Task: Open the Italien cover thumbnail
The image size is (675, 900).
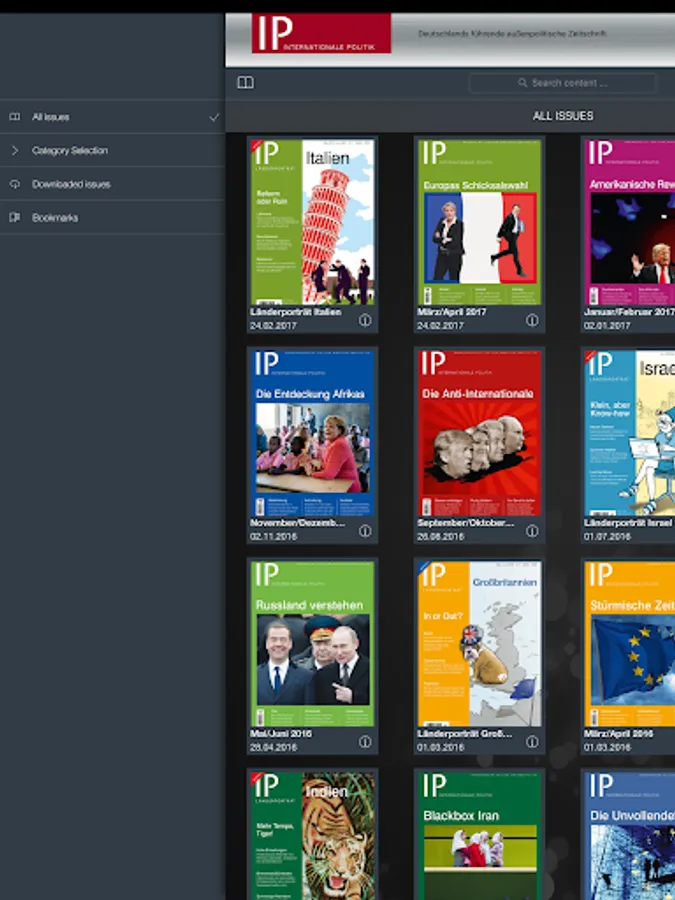Action: pos(312,222)
